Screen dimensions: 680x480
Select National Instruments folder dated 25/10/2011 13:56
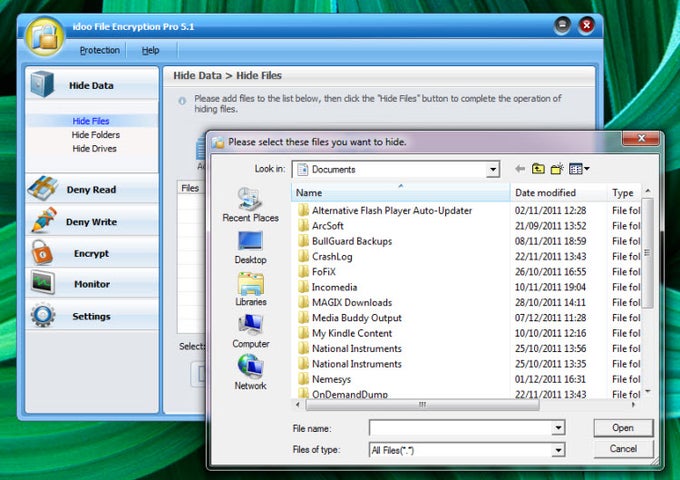pyautogui.click(x=356, y=348)
